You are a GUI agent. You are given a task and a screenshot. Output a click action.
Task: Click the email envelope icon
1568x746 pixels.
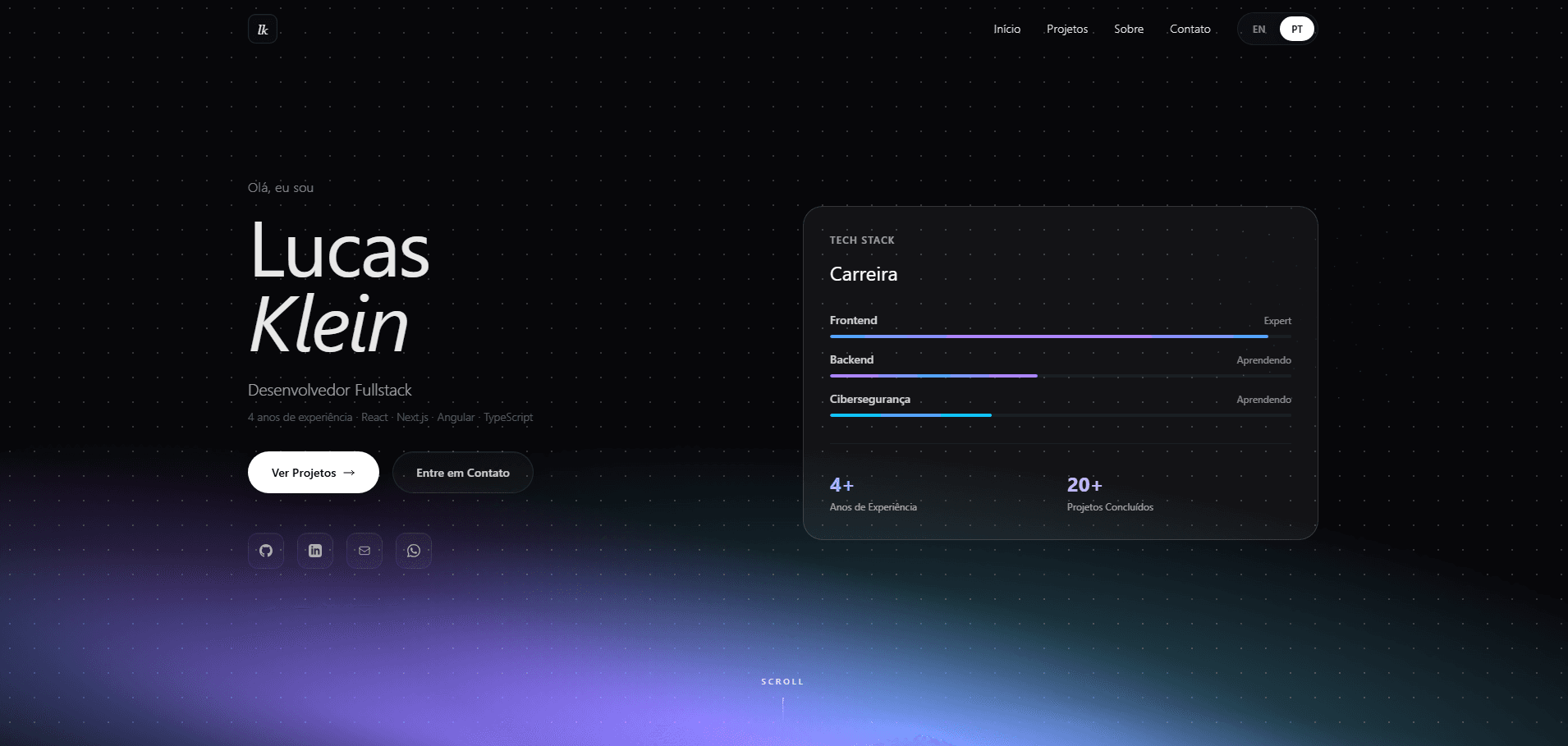click(364, 551)
